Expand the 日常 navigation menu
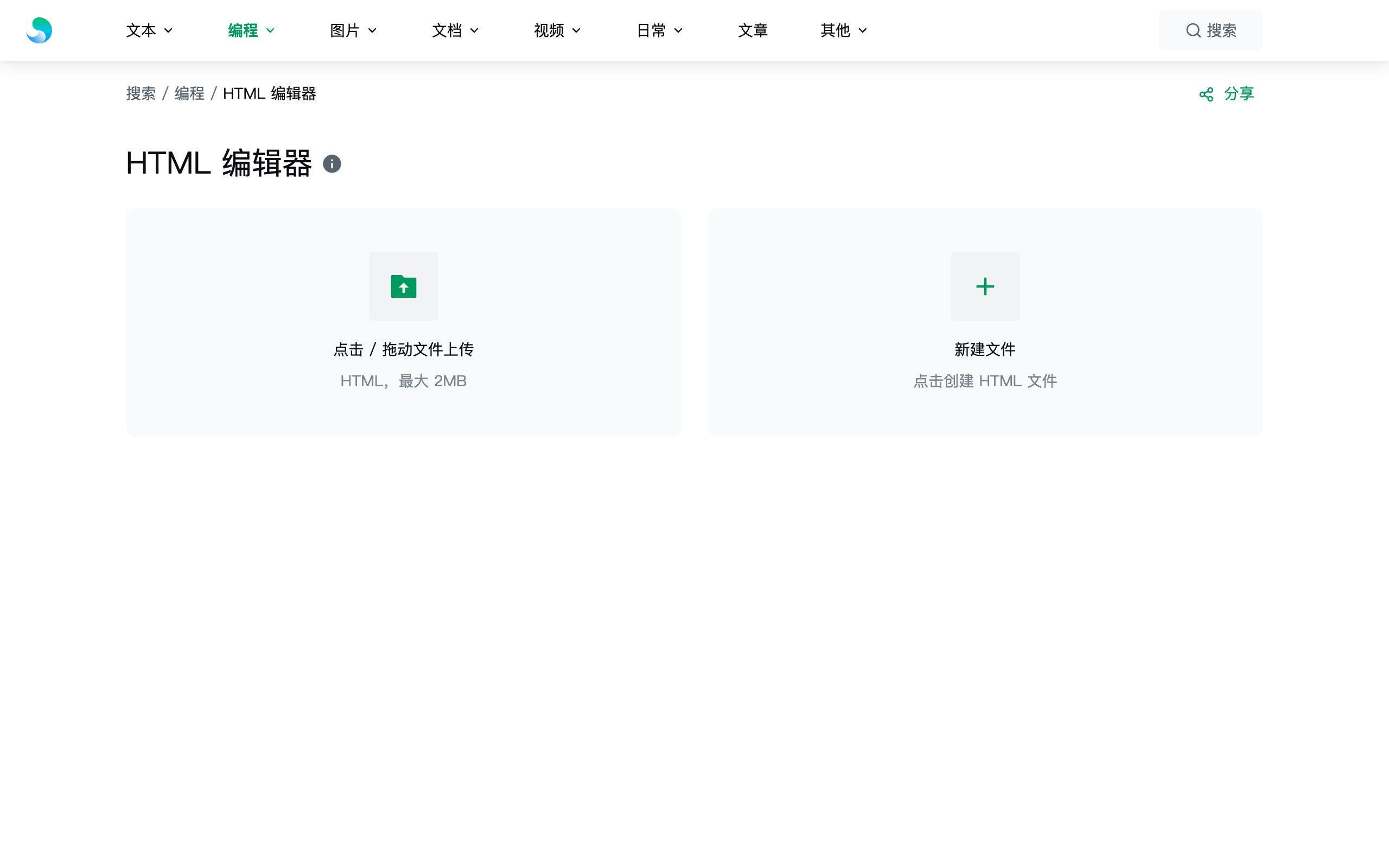 [x=660, y=30]
